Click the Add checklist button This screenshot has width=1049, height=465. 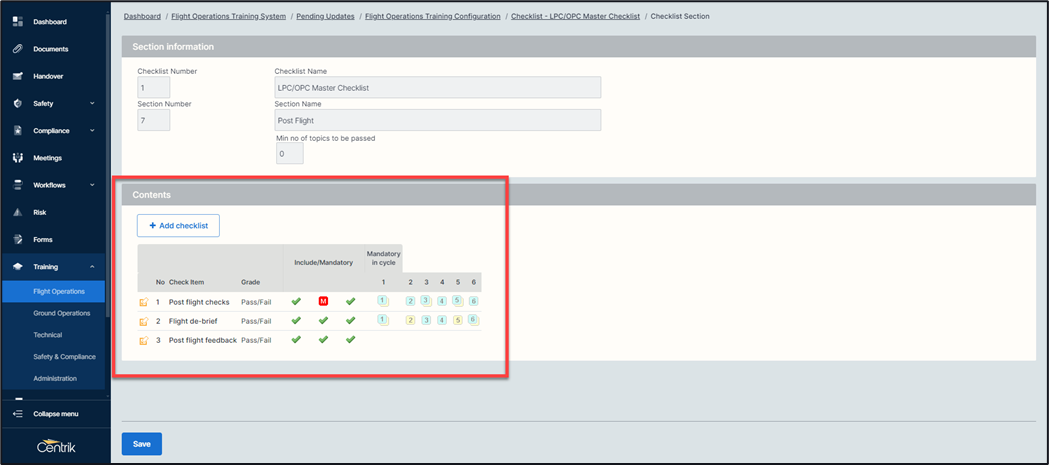click(178, 226)
